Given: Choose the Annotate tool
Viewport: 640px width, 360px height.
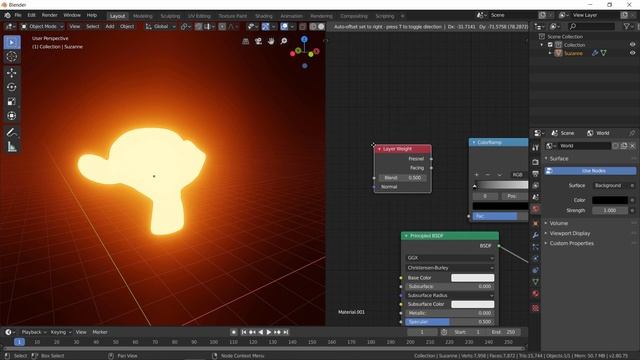Looking at the screenshot, I should click(12, 132).
